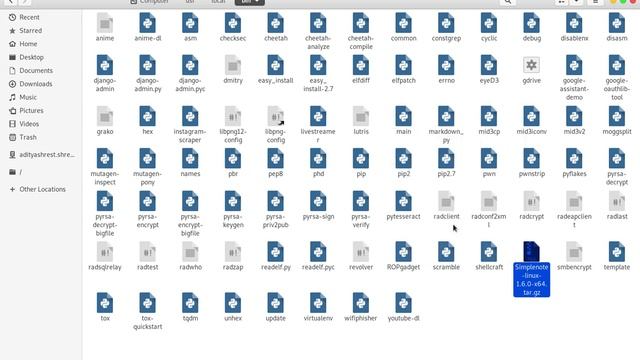Select the pwnstrip file icon
Image resolution: width=640 pixels, height=360 pixels.
pyautogui.click(x=531, y=158)
